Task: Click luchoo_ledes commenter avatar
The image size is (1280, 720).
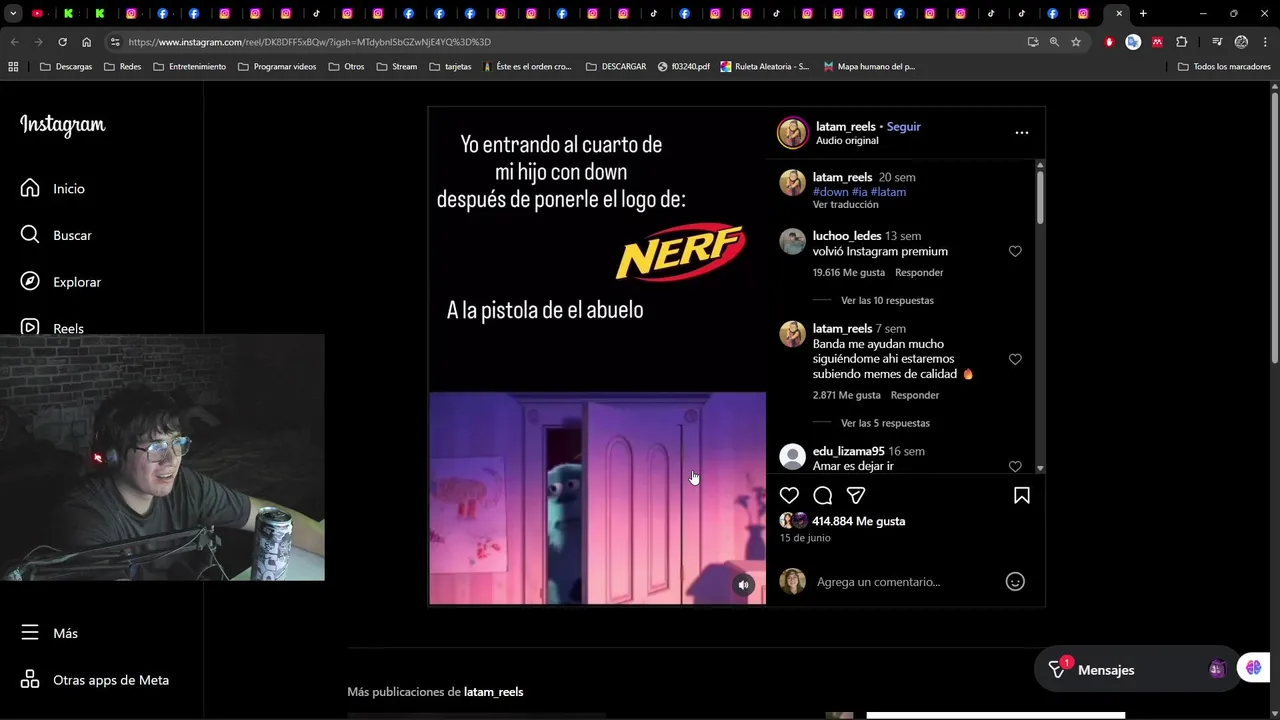Action: pyautogui.click(x=793, y=241)
